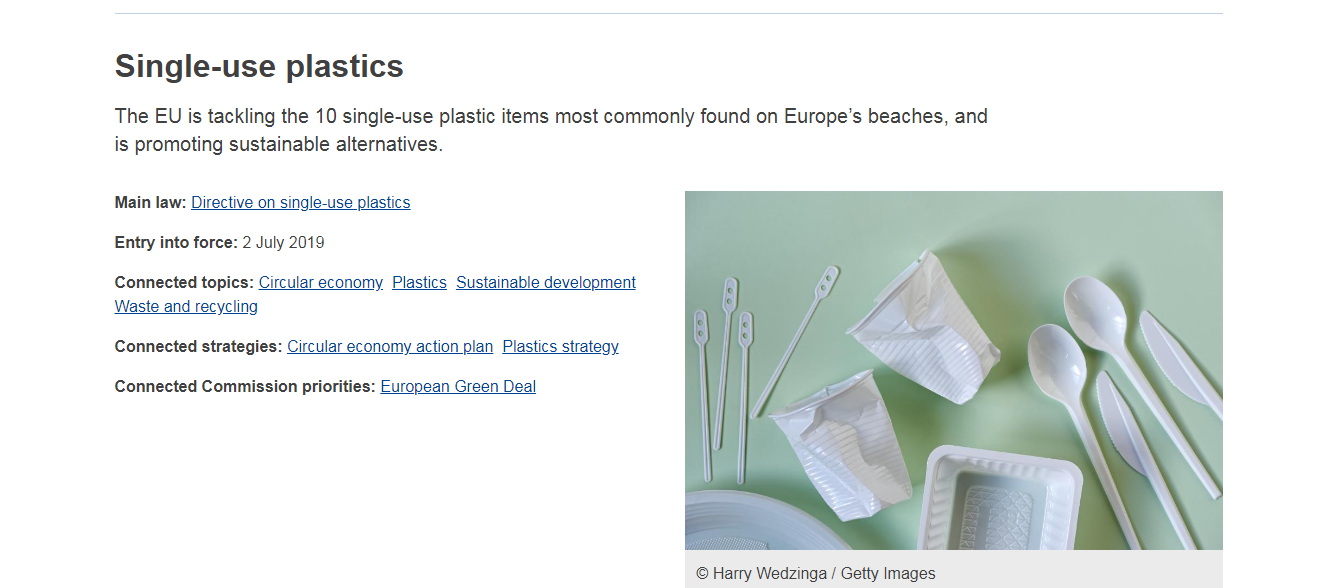Click the Connected topics label
Screen dimensions: 1329x588
(x=184, y=283)
